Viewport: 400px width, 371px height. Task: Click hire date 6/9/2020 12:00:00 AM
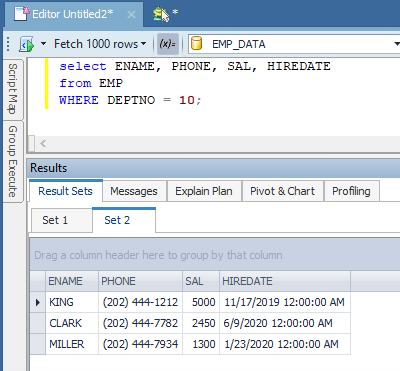coord(285,323)
